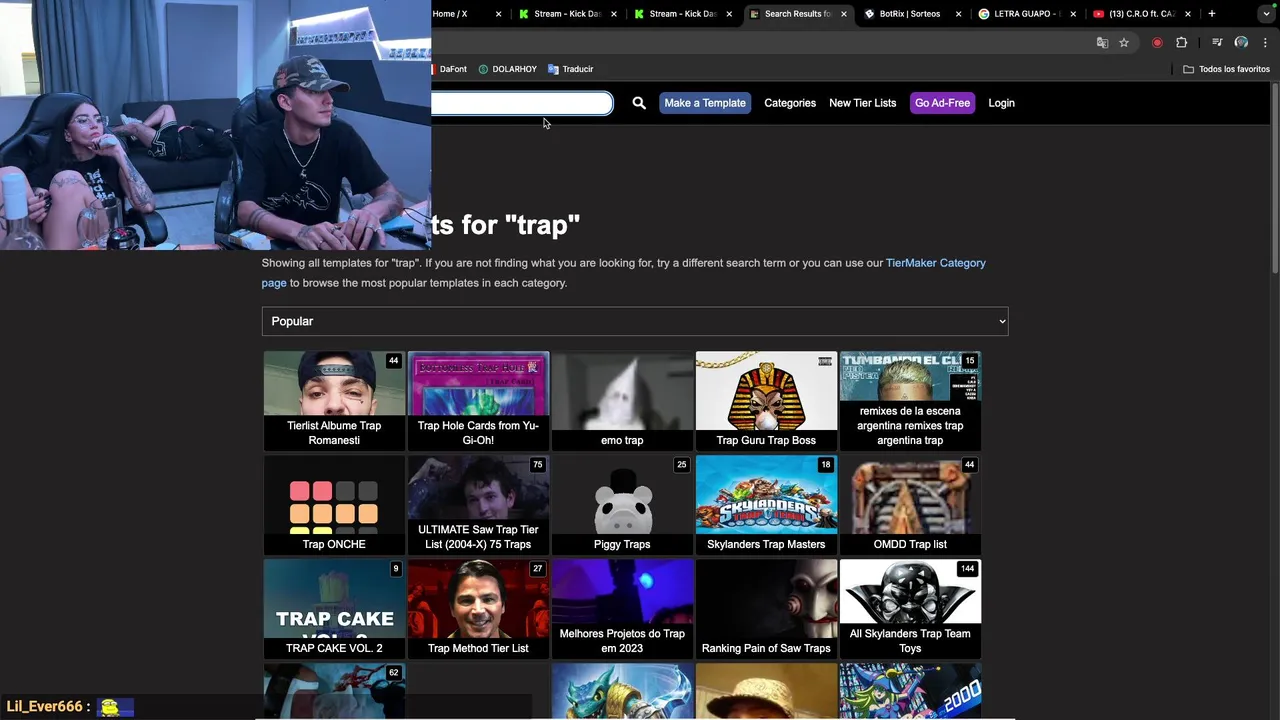Open the DaFont bookmark

coord(451,69)
